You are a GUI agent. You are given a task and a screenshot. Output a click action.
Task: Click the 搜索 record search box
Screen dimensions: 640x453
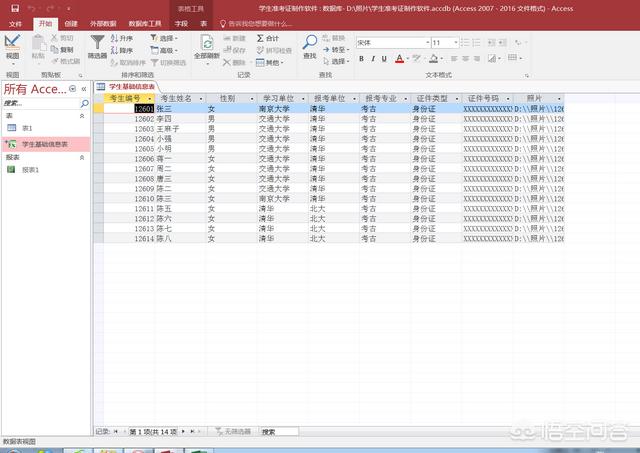[x=278, y=431]
